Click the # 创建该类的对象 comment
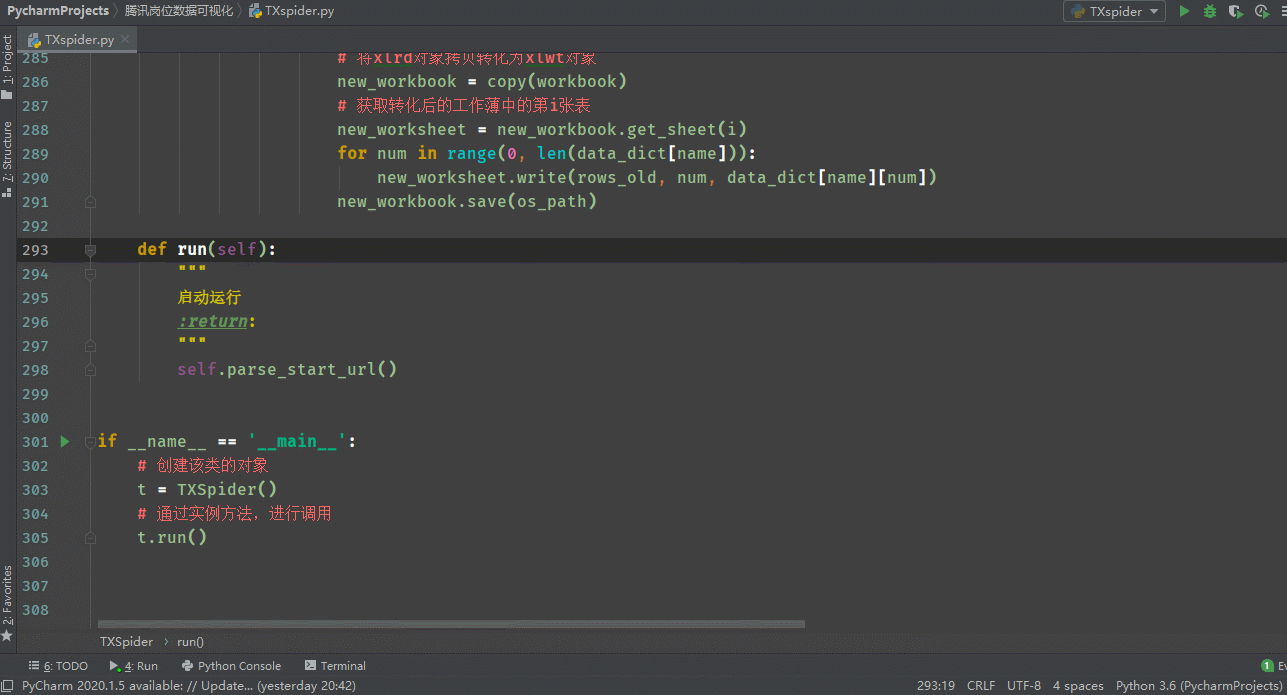 coord(203,465)
